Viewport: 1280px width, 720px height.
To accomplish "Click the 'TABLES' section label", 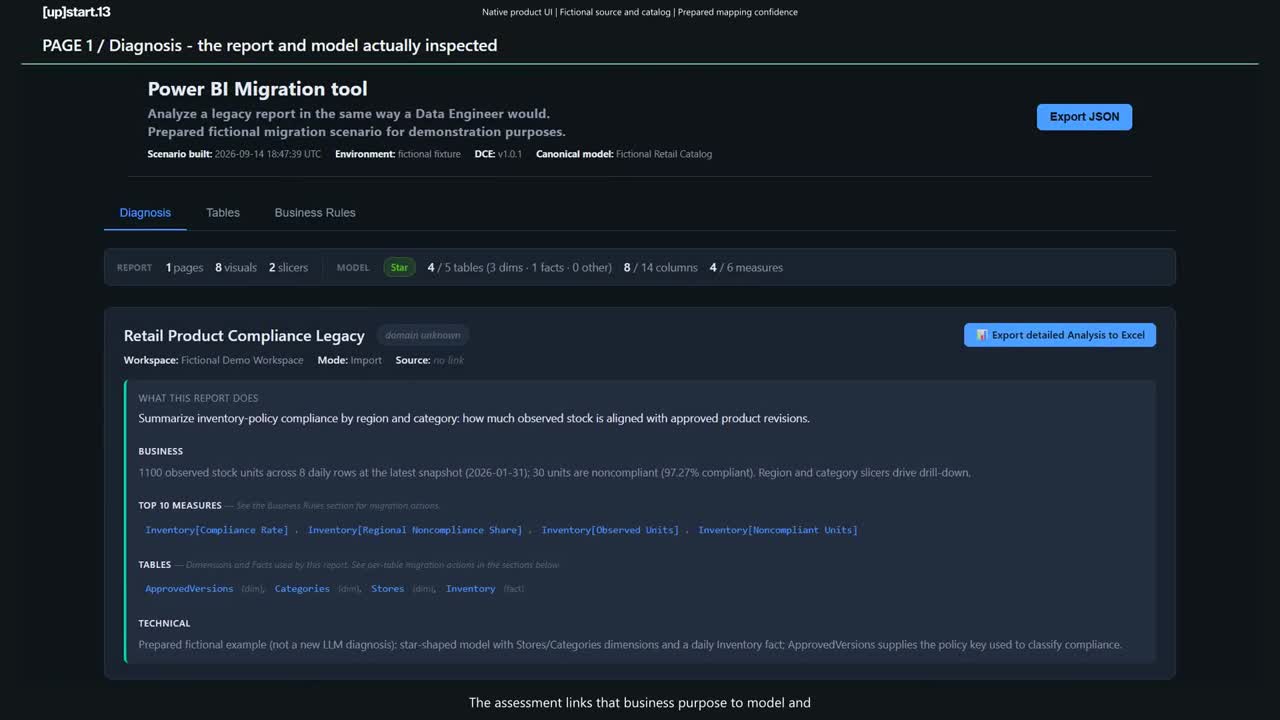I will [x=155, y=565].
